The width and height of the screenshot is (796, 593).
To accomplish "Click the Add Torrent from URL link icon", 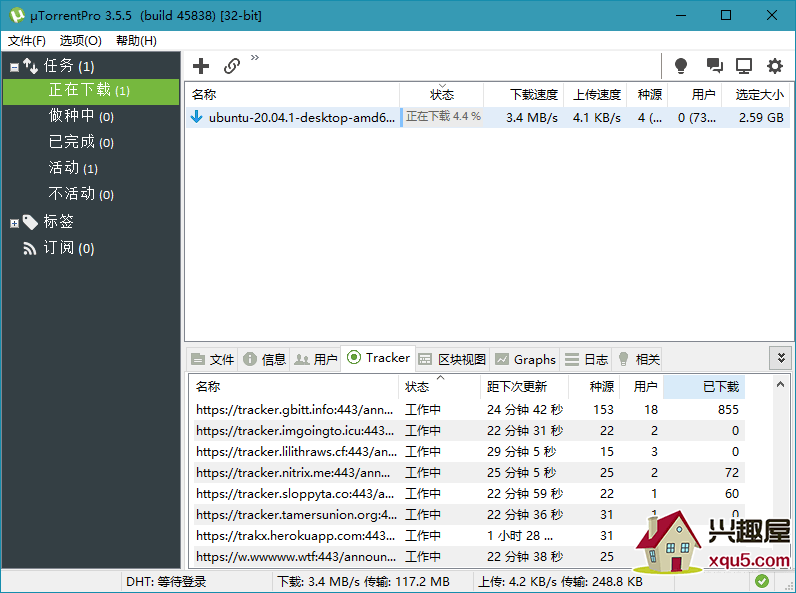I will [232, 66].
